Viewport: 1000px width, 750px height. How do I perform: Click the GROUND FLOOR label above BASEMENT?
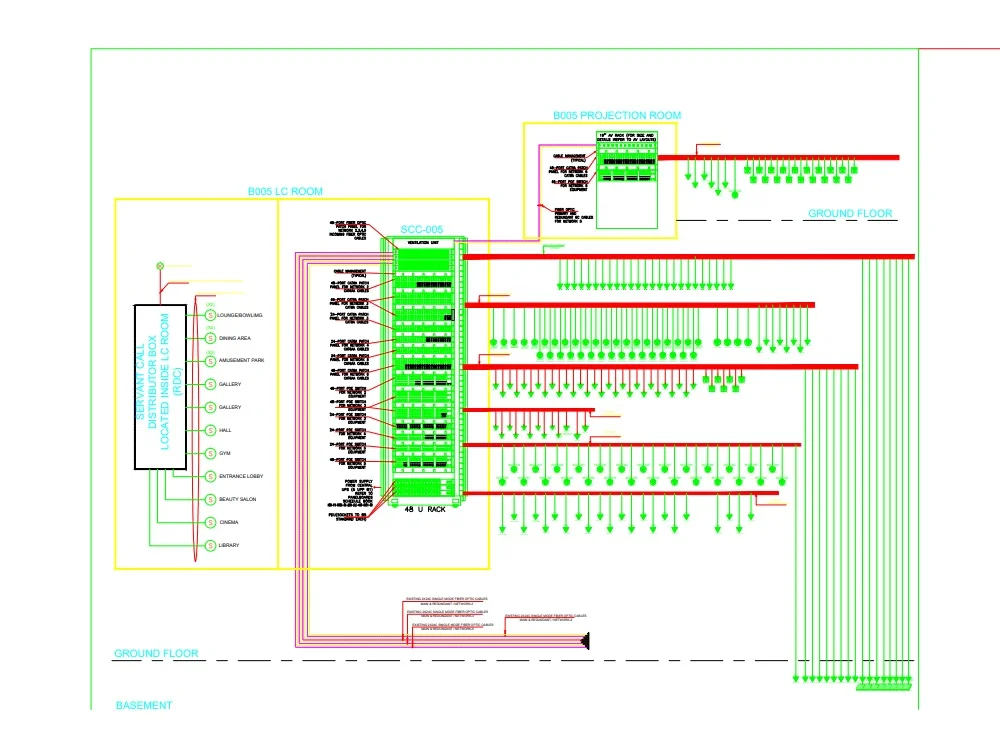pyautogui.click(x=156, y=654)
